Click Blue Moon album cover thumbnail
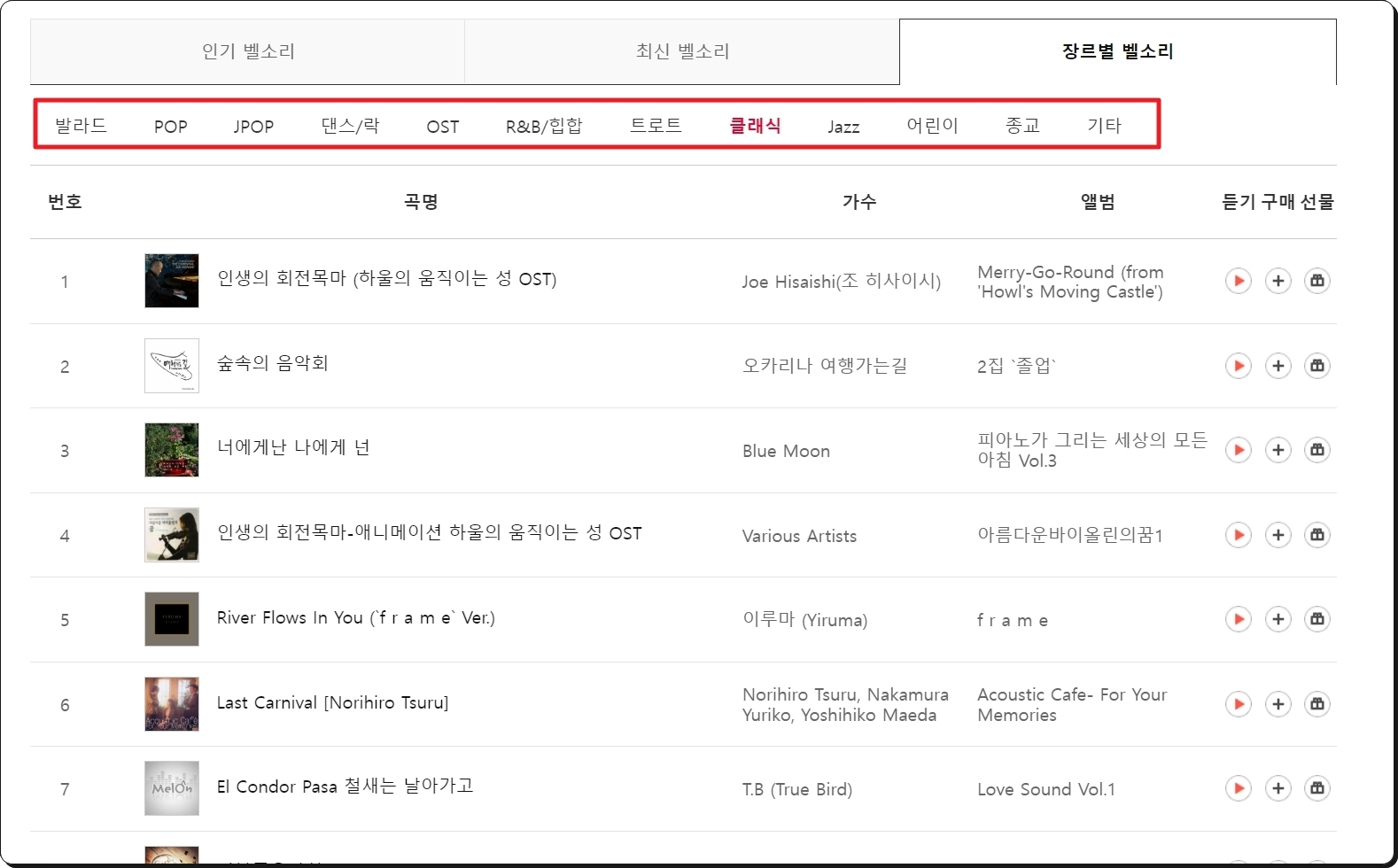The width and height of the screenshot is (1398, 868). (172, 450)
